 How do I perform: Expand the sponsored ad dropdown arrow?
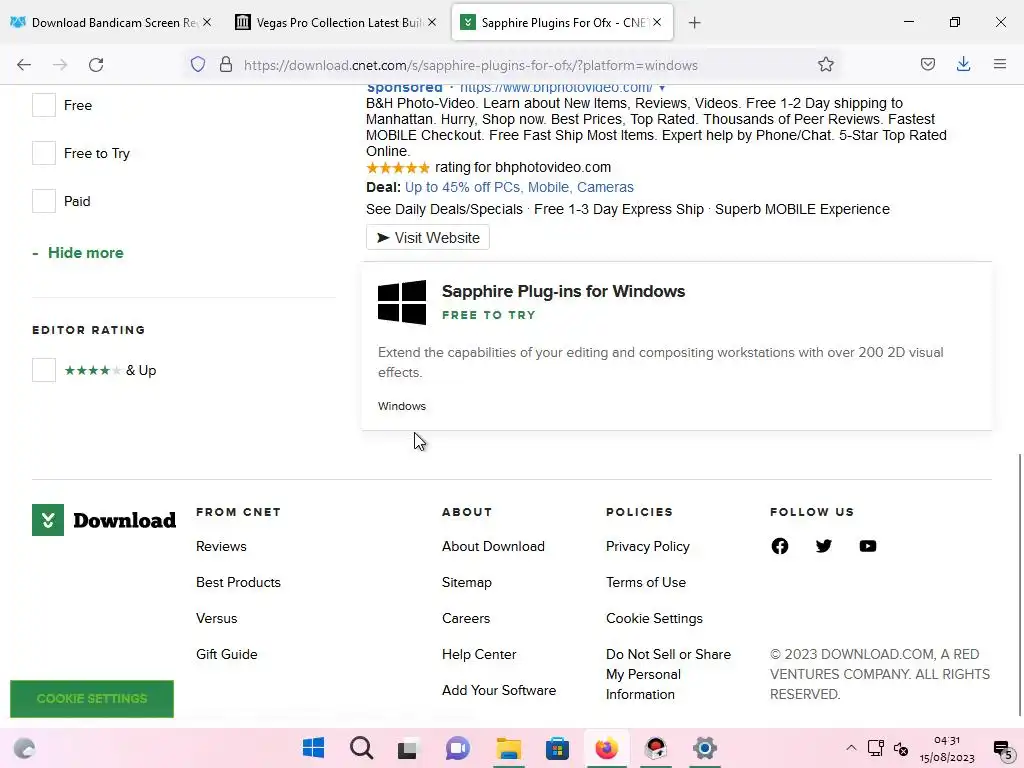(662, 88)
